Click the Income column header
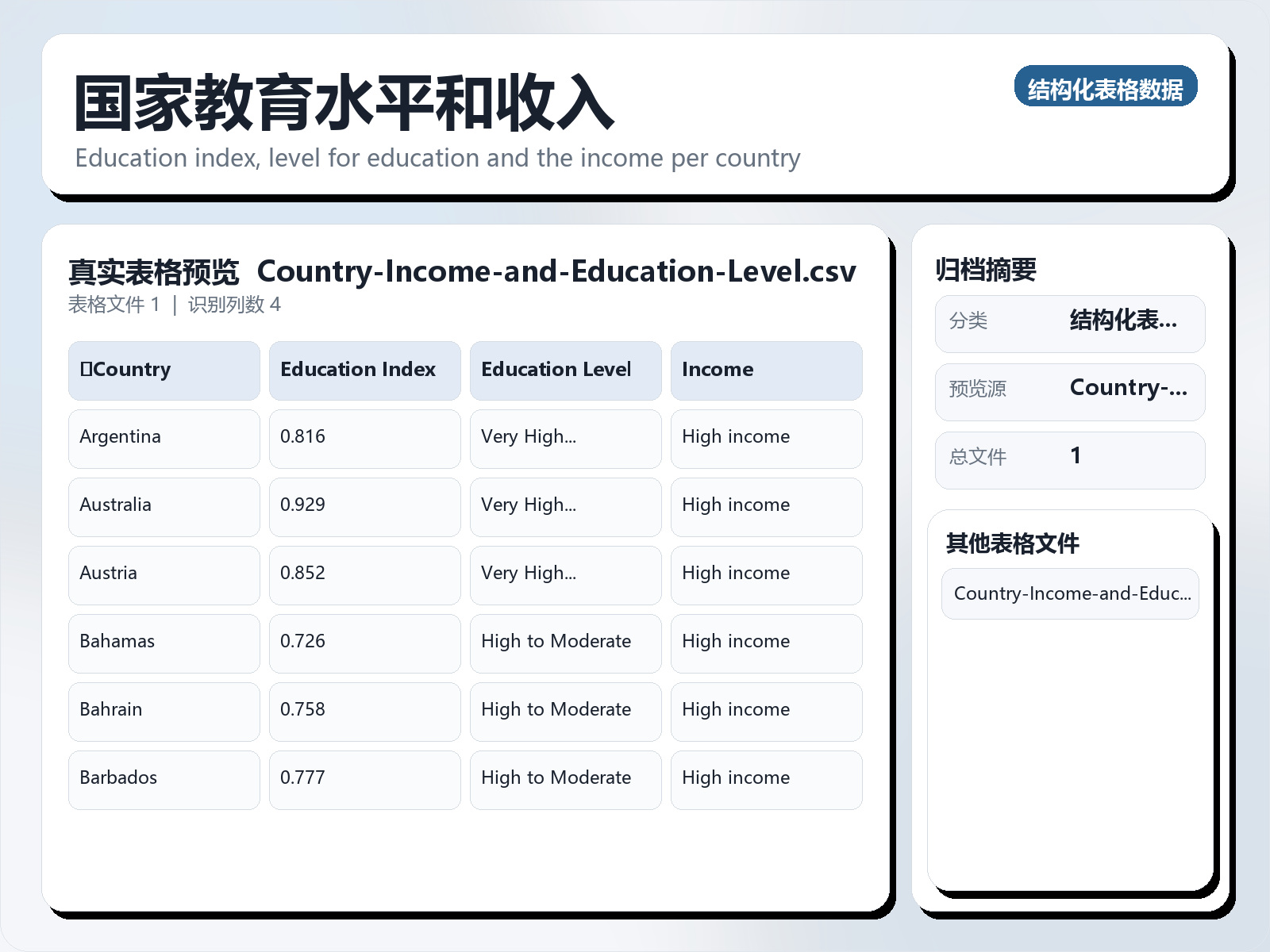This screenshot has height=952, width=1270. (766, 370)
